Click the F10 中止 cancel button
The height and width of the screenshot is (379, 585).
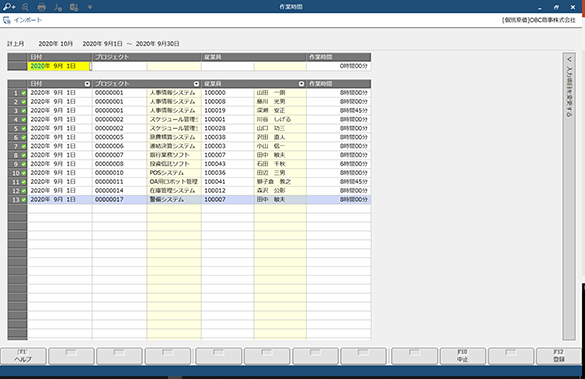463,356
